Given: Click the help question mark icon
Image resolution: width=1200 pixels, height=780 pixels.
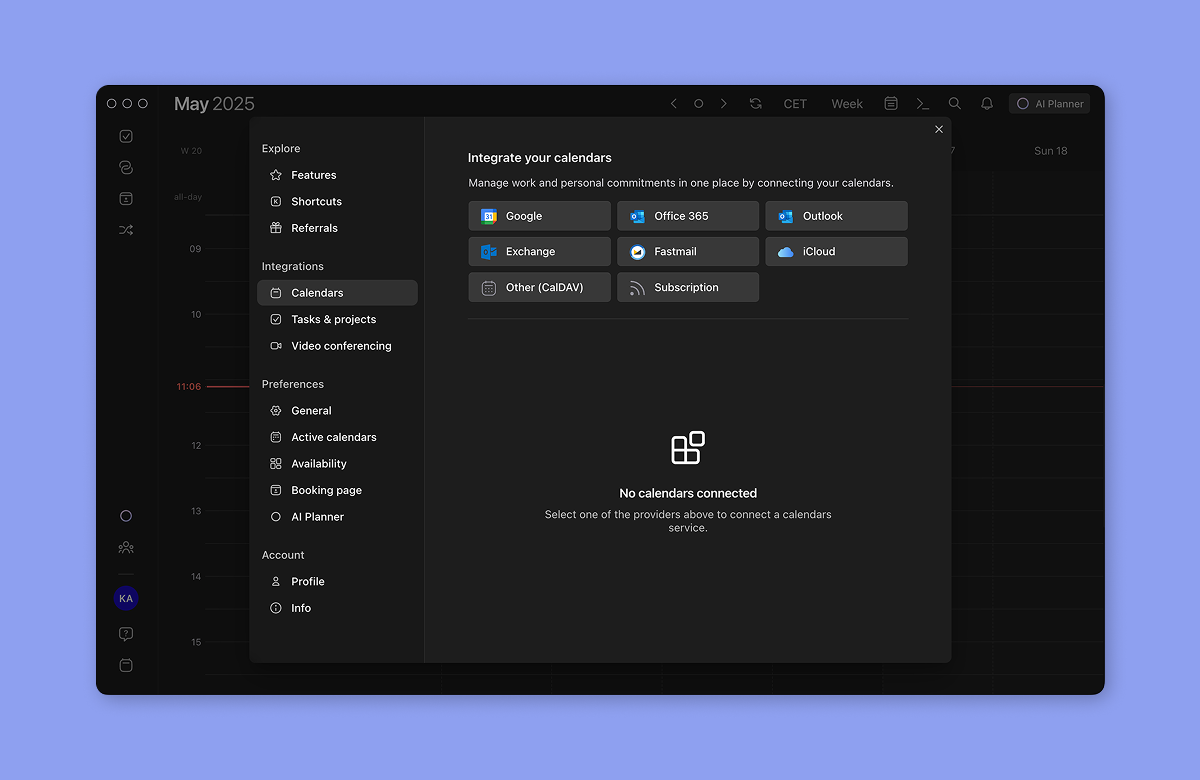Looking at the screenshot, I should [x=126, y=634].
